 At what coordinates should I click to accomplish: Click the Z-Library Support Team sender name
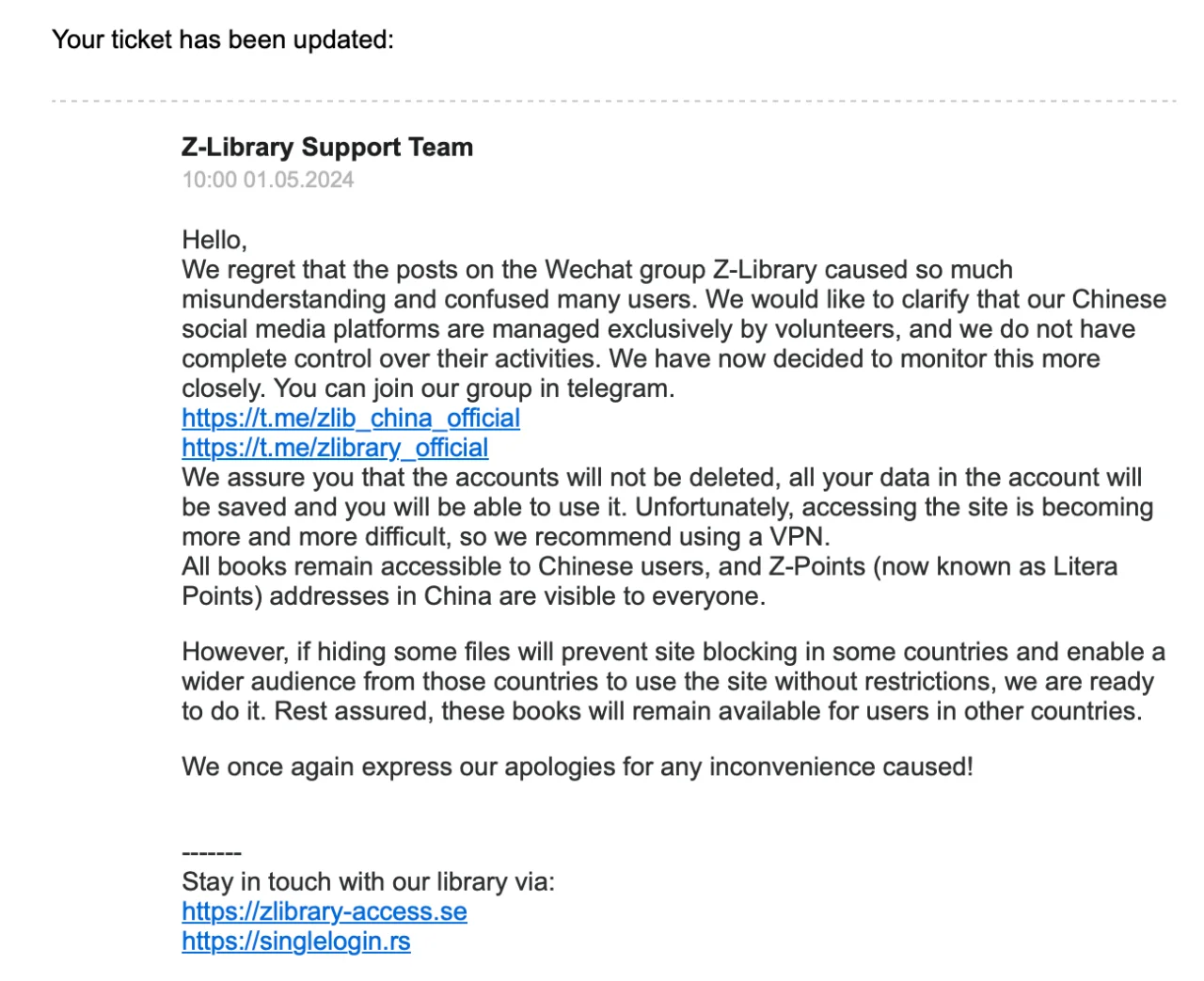pos(327,148)
